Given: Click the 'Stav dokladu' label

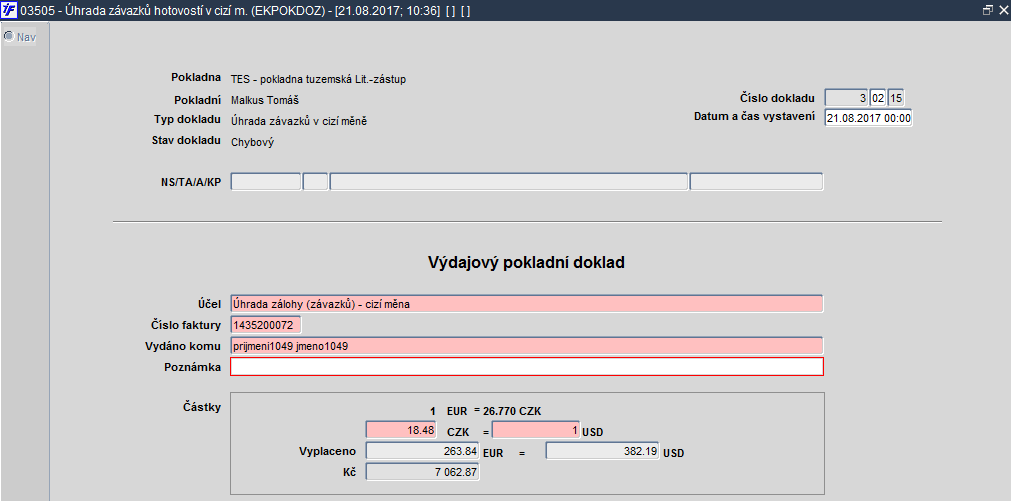Looking at the screenshot, I should 186,140.
